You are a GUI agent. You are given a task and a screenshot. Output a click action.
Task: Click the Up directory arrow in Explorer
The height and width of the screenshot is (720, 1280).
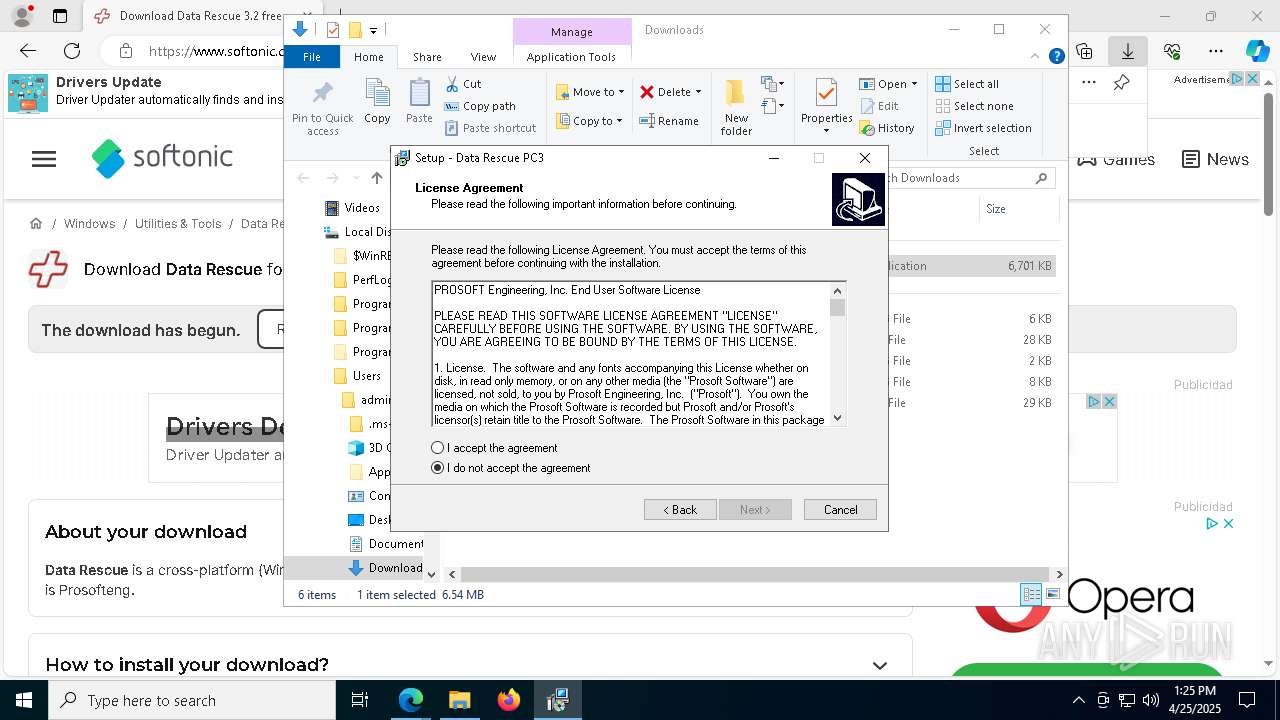pos(376,178)
